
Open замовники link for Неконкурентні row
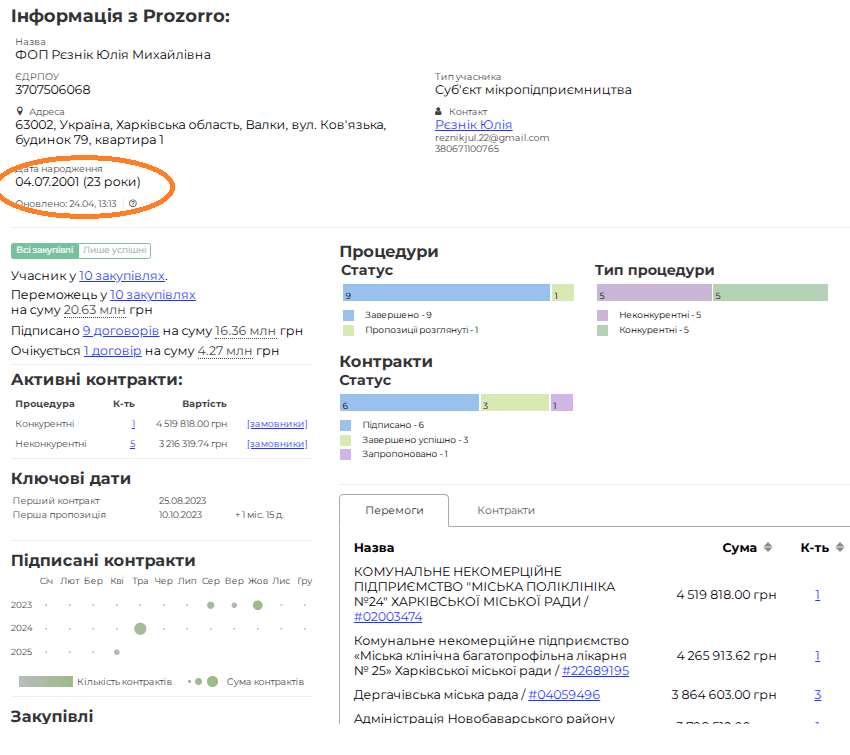pyautogui.click(x=277, y=444)
